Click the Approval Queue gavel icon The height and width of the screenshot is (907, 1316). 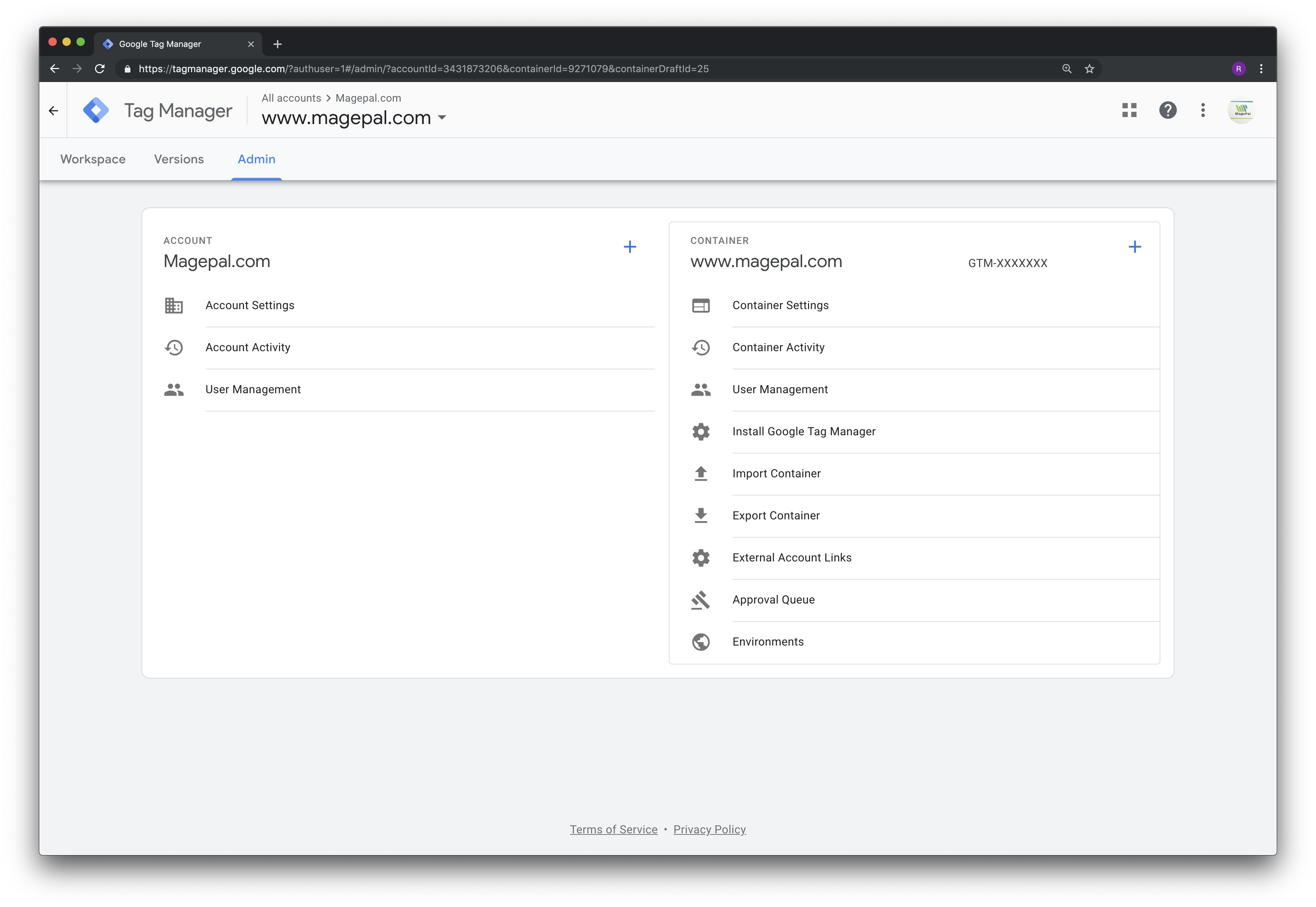tap(700, 600)
